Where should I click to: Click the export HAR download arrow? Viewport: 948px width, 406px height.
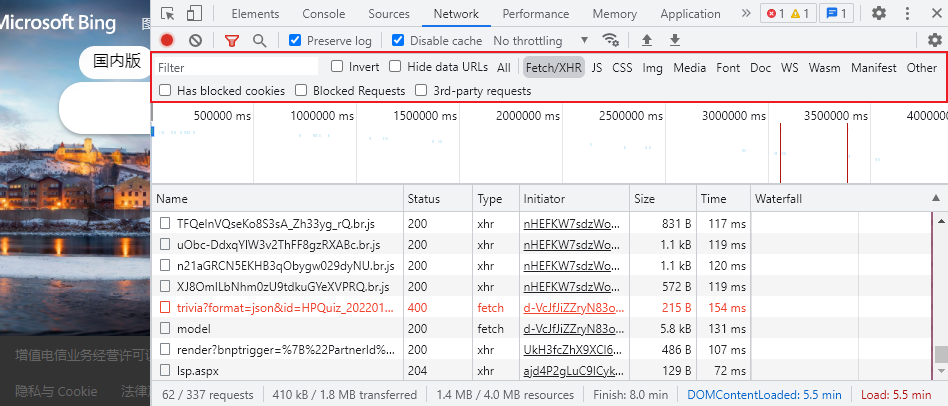(675, 40)
